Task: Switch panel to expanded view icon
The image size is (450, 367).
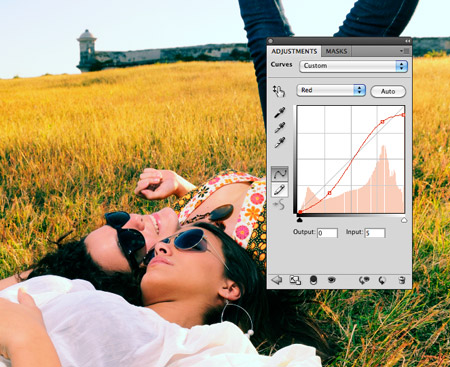Action: (x=295, y=280)
